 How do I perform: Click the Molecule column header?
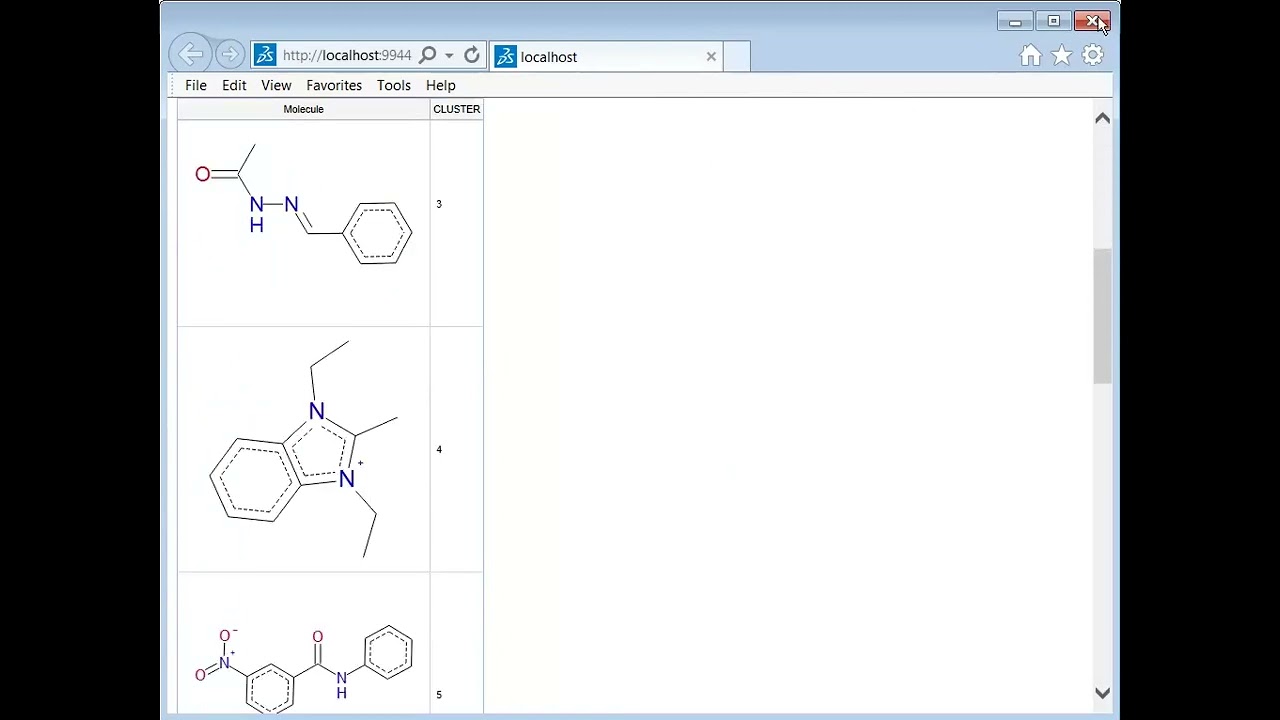click(303, 109)
